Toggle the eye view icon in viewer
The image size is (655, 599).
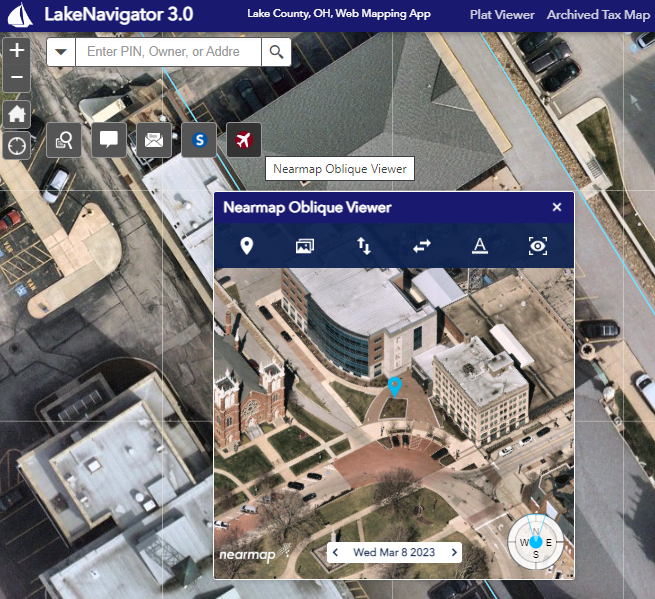click(x=538, y=246)
